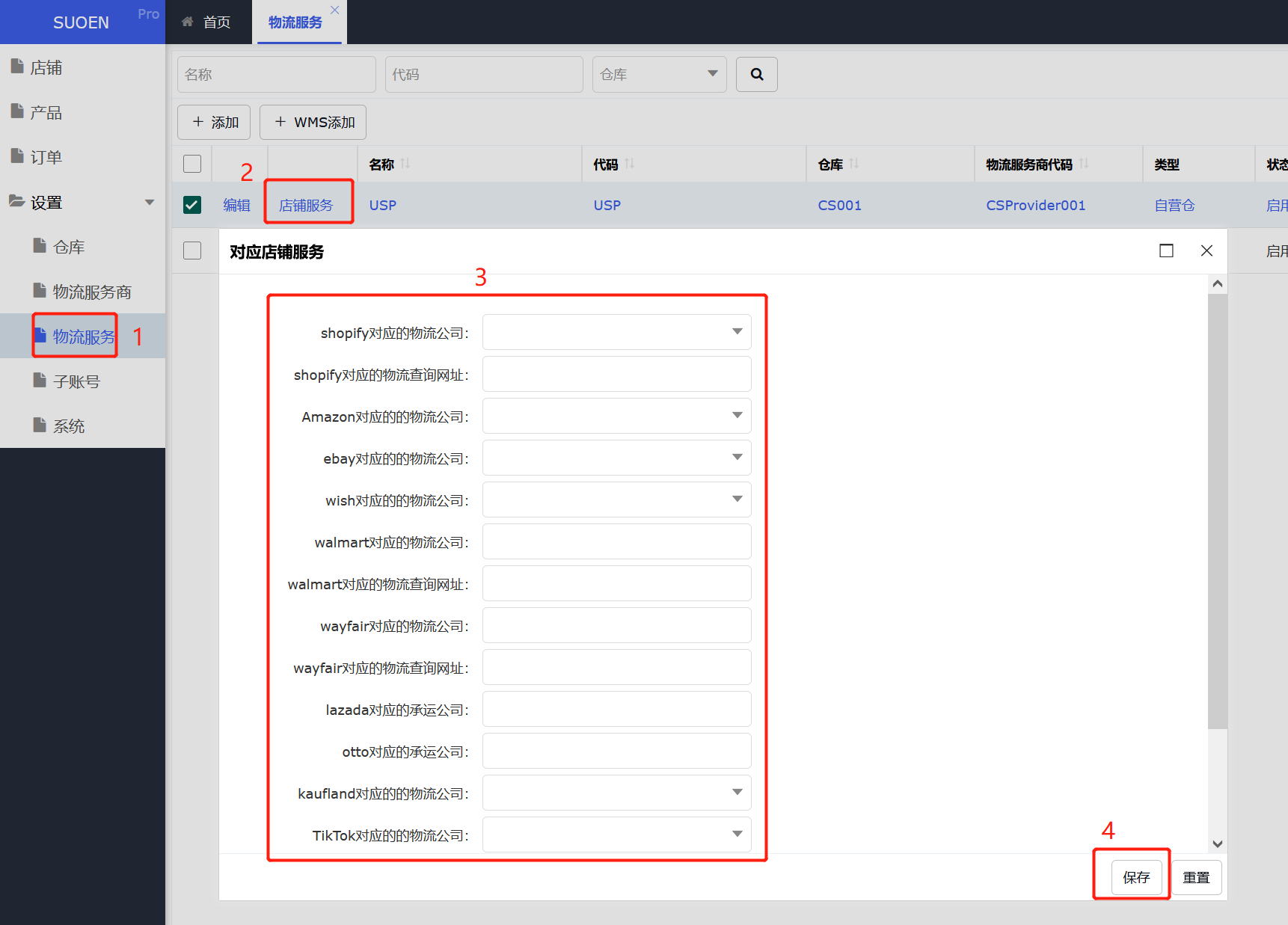Open 产品 in the sidebar menu
Screen dimensions: 1288x925
tap(82, 112)
